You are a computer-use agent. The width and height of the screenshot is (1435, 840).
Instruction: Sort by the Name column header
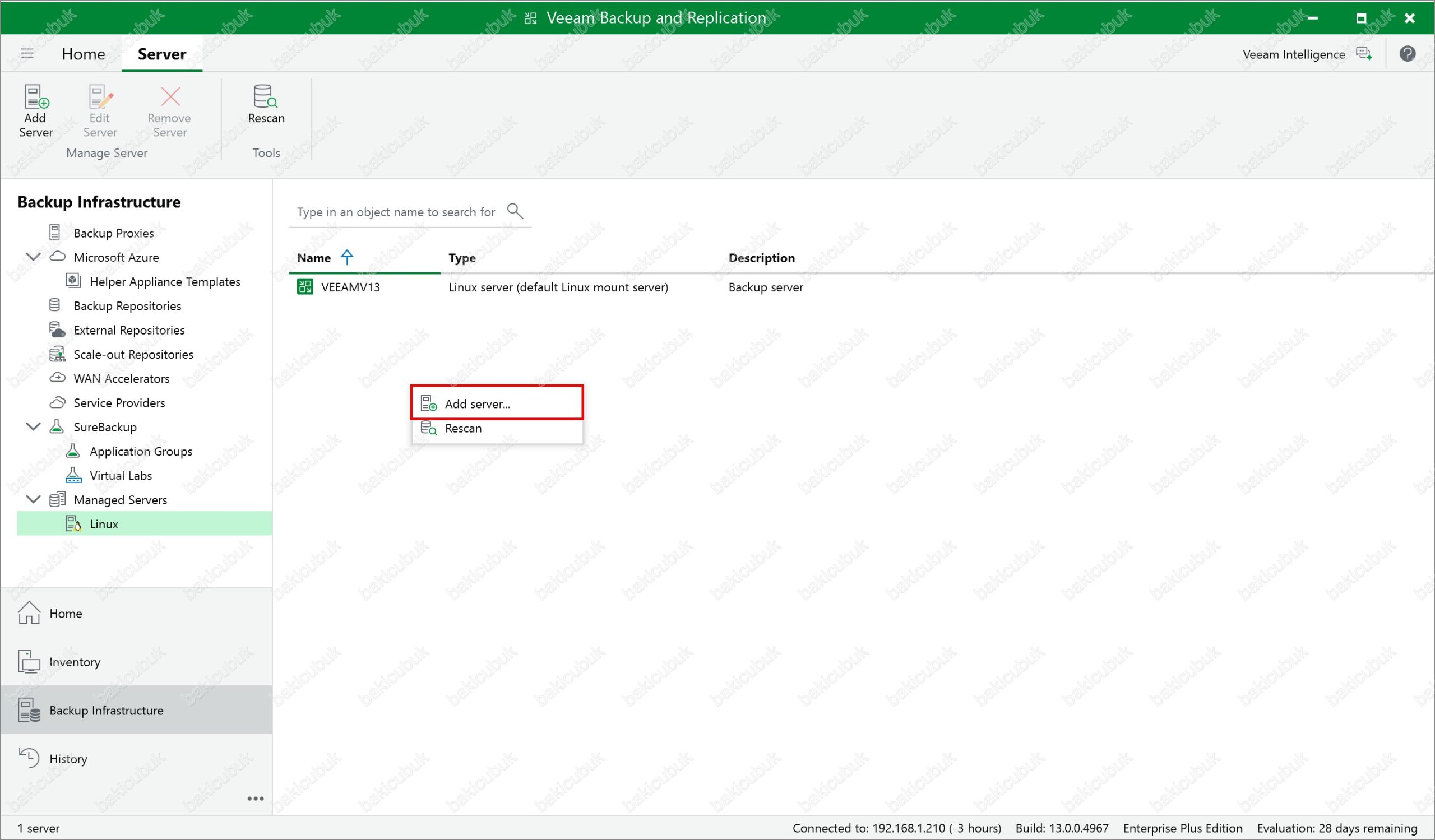point(314,258)
